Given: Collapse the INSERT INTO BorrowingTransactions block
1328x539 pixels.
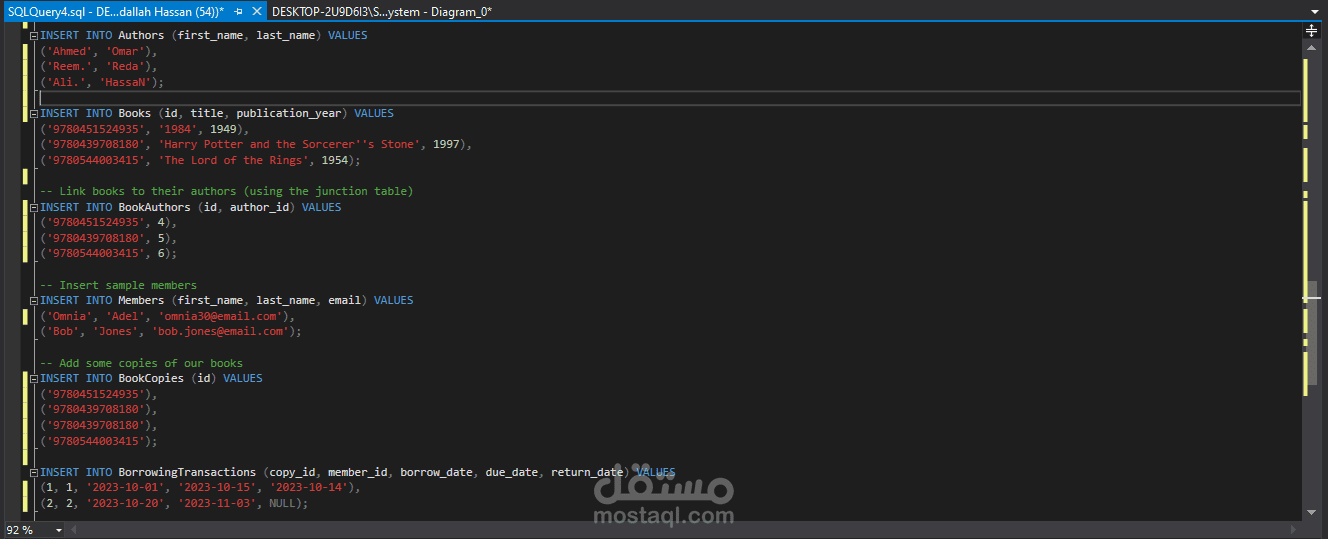Looking at the screenshot, I should pos(35,472).
